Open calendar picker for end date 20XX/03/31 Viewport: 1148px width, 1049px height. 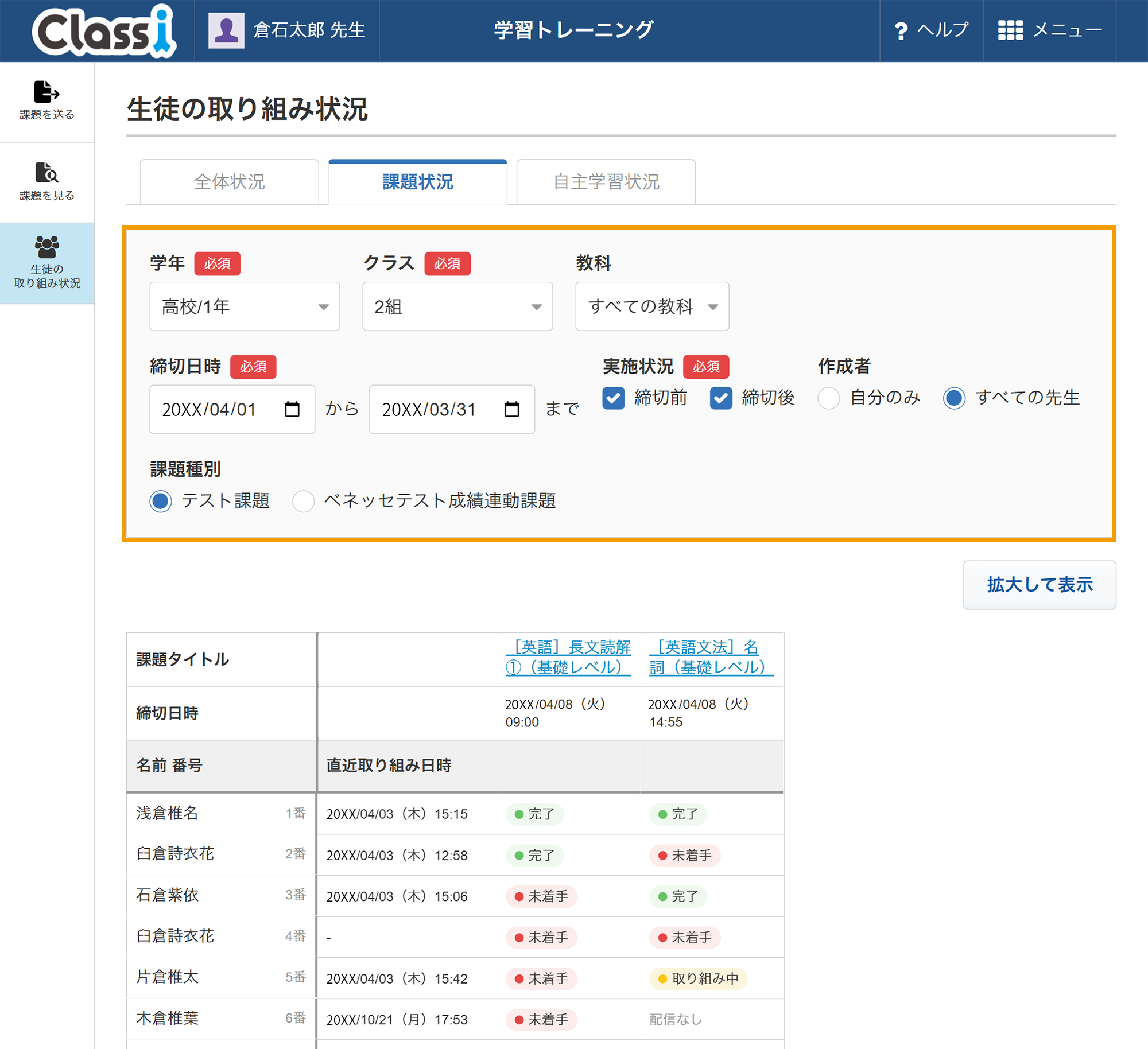[x=511, y=409]
